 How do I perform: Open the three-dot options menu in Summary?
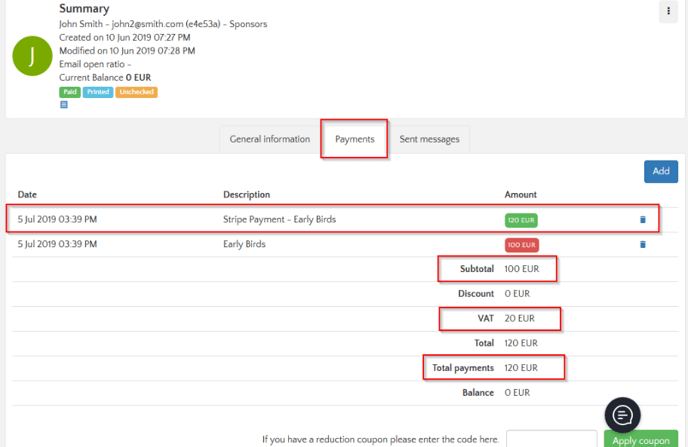click(667, 12)
